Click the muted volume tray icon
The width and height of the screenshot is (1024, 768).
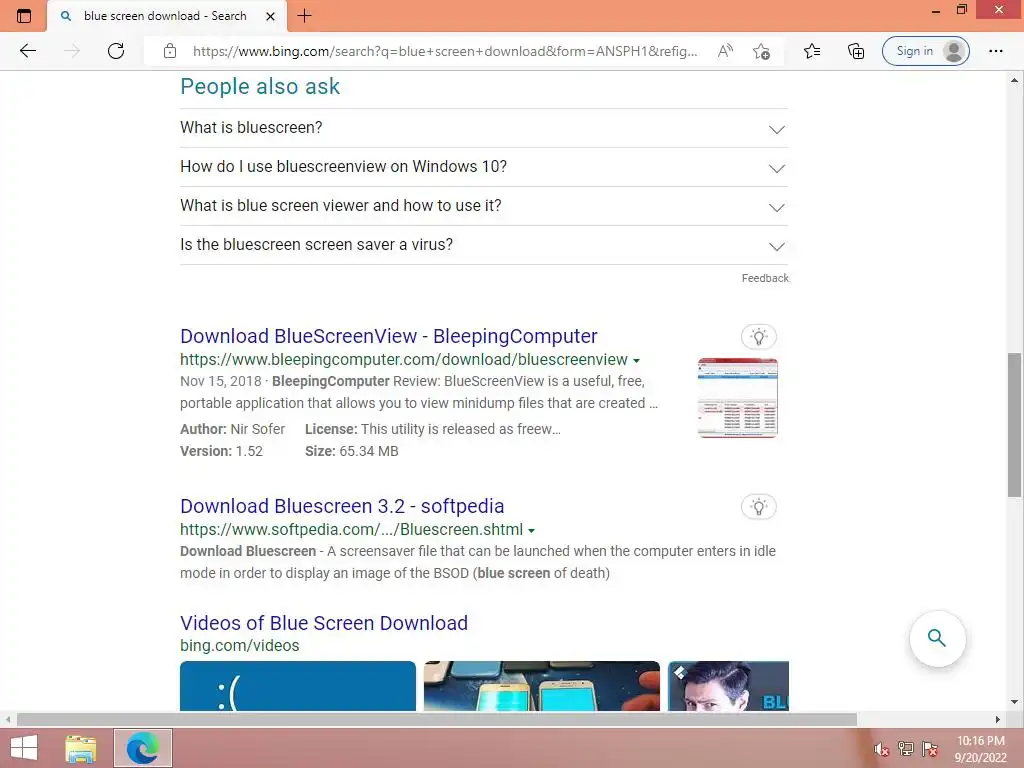pos(881,749)
